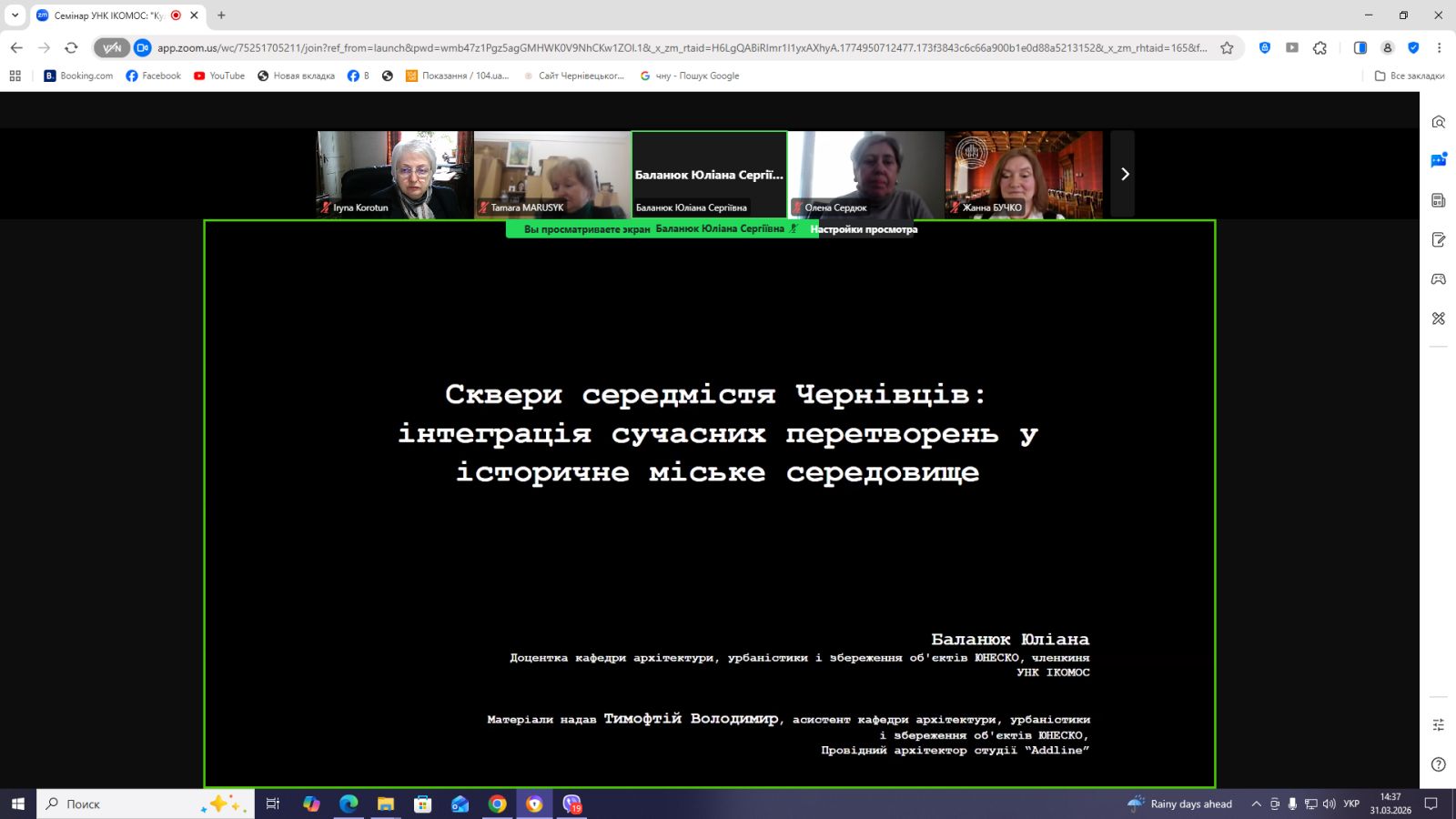Click the blue checkmark shield icon

1413,48
